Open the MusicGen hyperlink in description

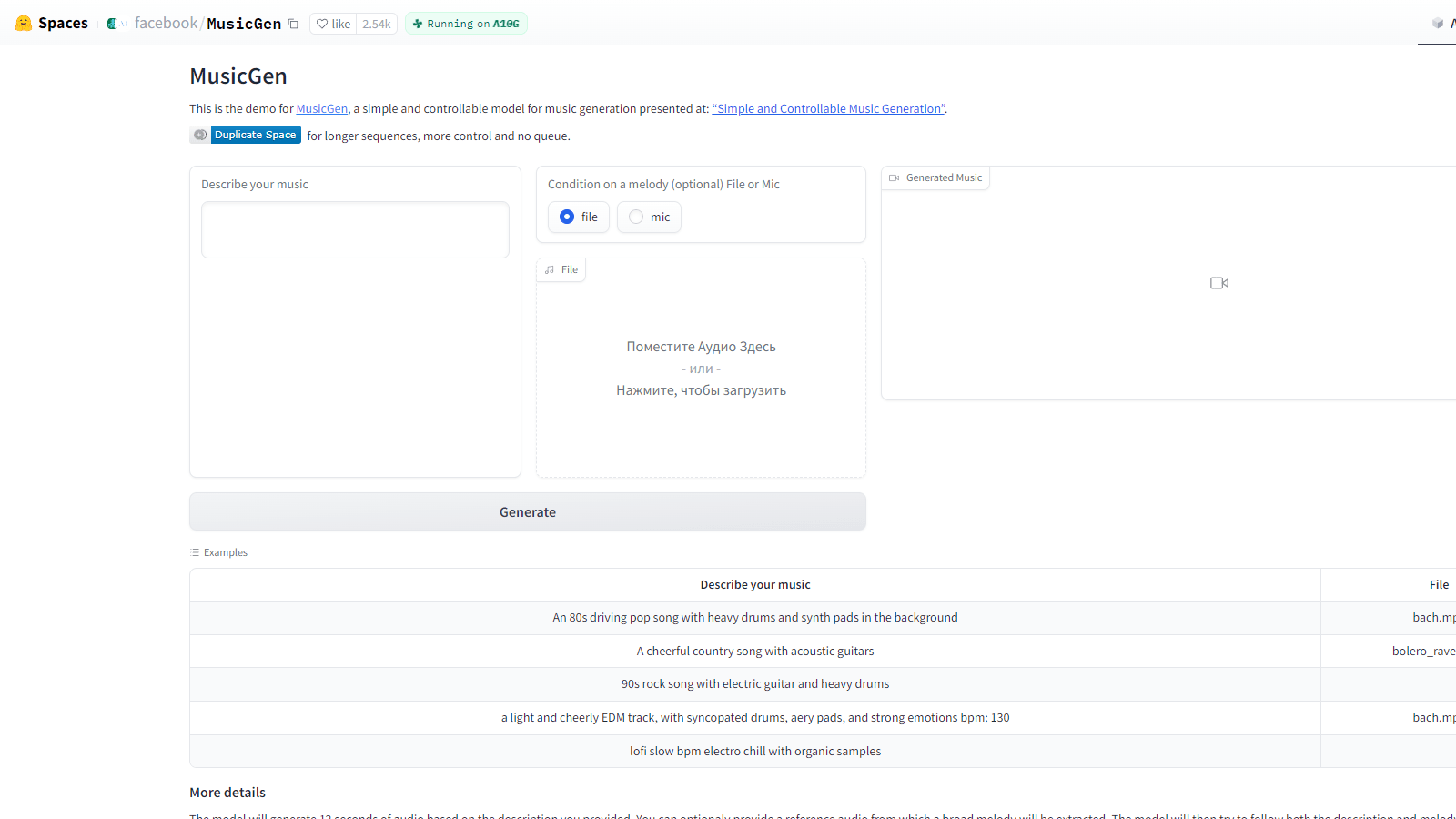[x=322, y=108]
